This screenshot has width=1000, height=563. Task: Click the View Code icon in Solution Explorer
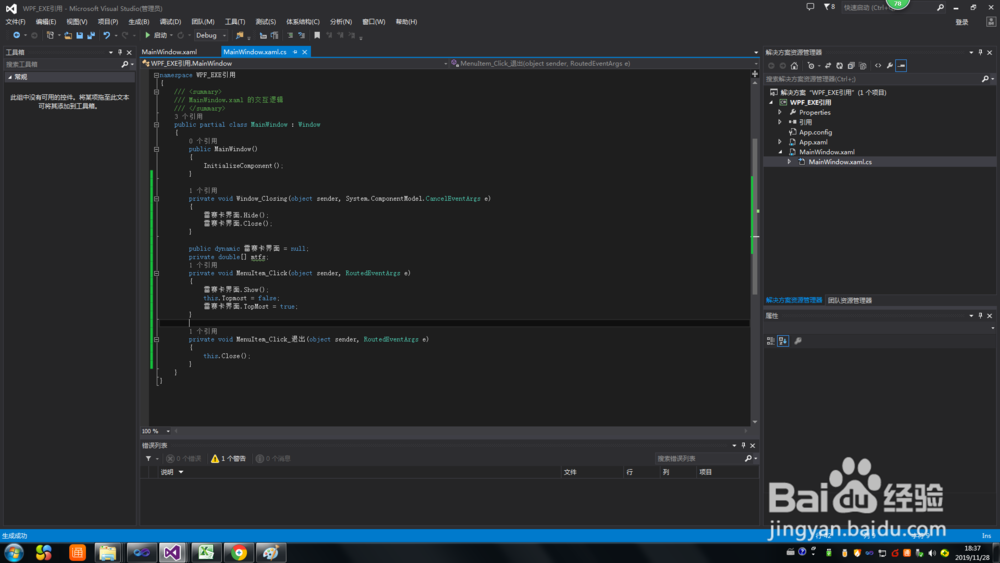click(x=878, y=66)
